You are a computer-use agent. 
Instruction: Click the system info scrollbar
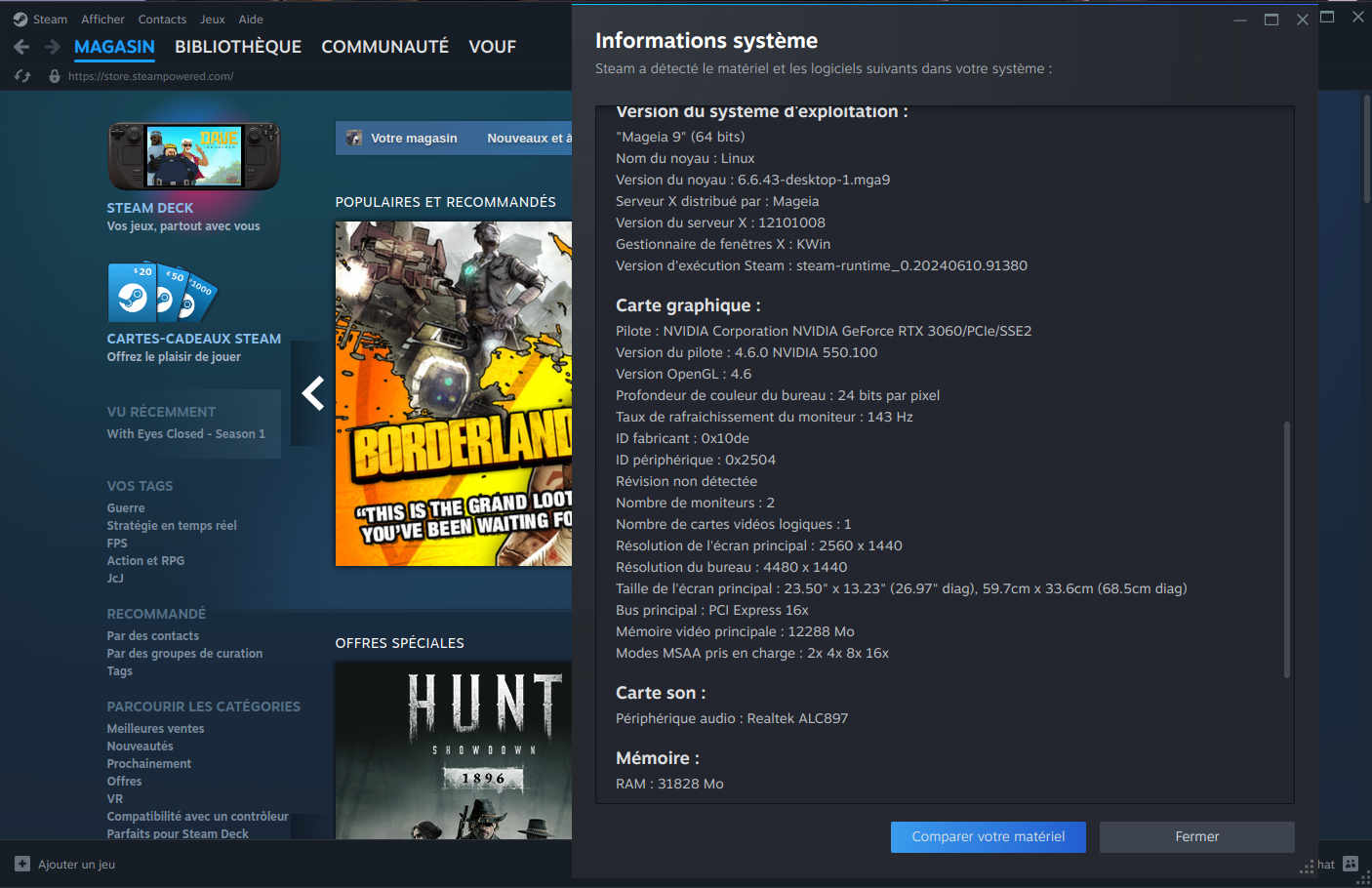click(x=1287, y=549)
